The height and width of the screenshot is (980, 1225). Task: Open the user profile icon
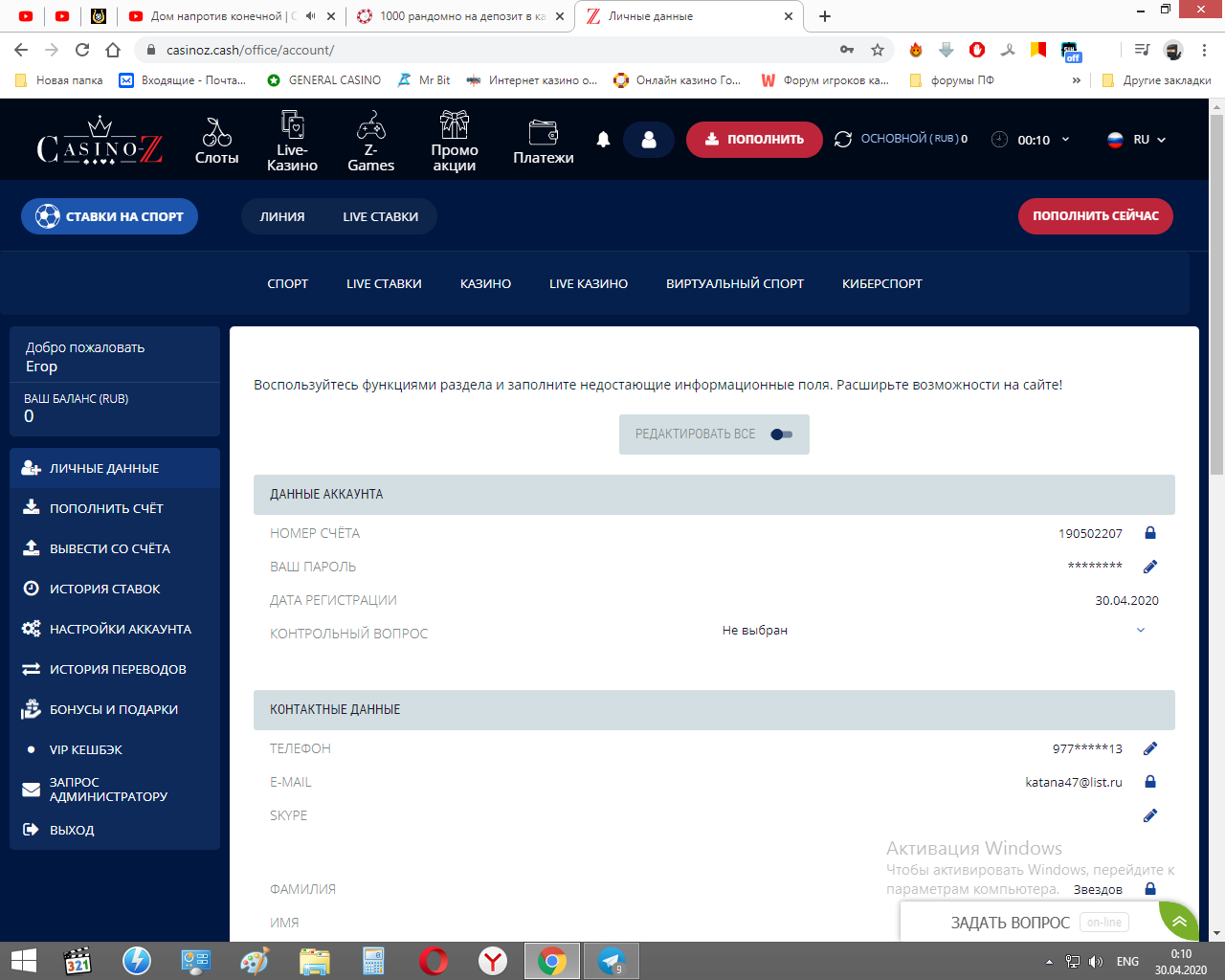[649, 140]
